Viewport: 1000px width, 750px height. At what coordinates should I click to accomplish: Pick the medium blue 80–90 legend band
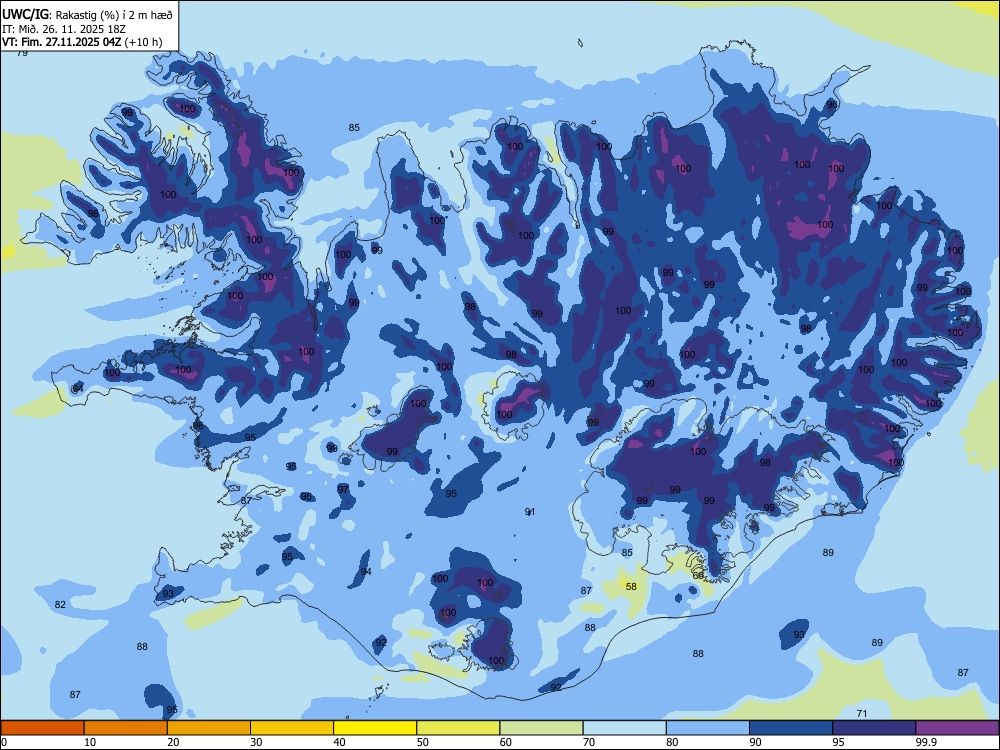pyautogui.click(x=708, y=728)
